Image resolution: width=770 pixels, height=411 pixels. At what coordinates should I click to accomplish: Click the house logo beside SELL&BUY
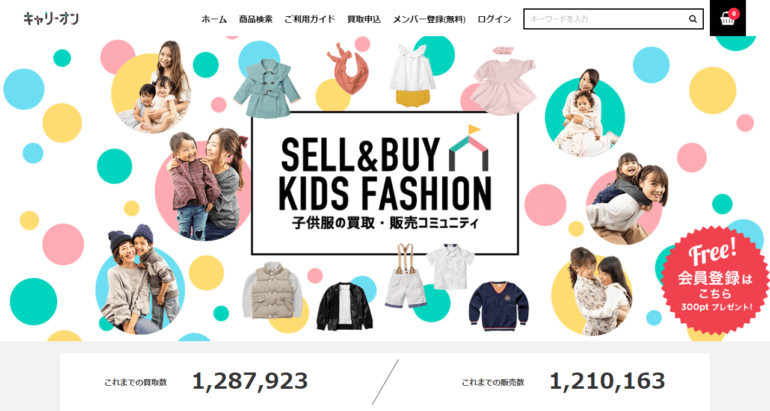(469, 147)
